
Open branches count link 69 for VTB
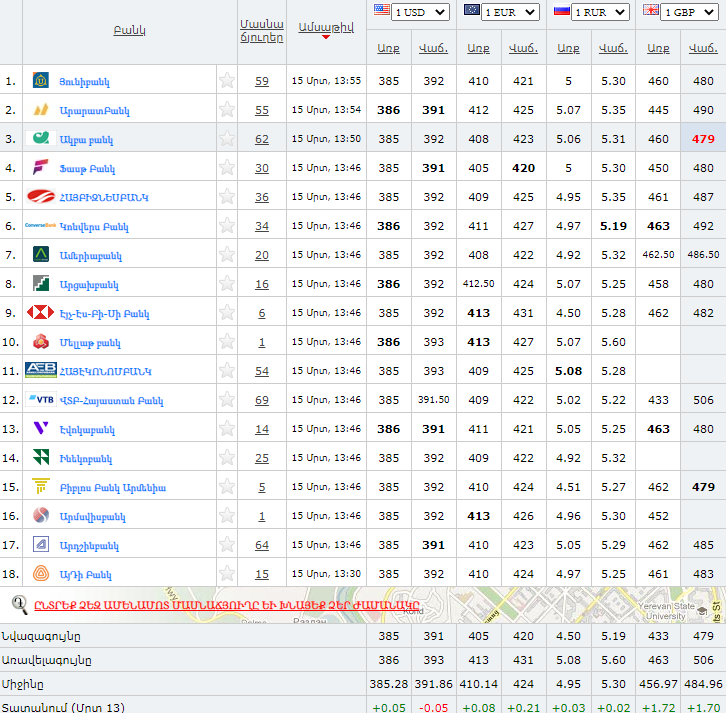pos(262,400)
